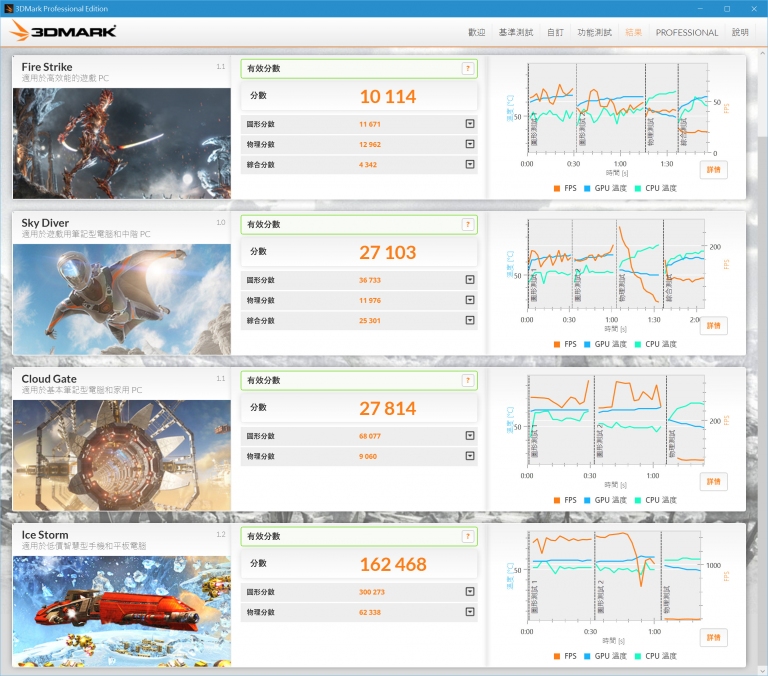768x676 pixels.
Task: Click the Cloud Gate score 27 814
Action: (388, 408)
